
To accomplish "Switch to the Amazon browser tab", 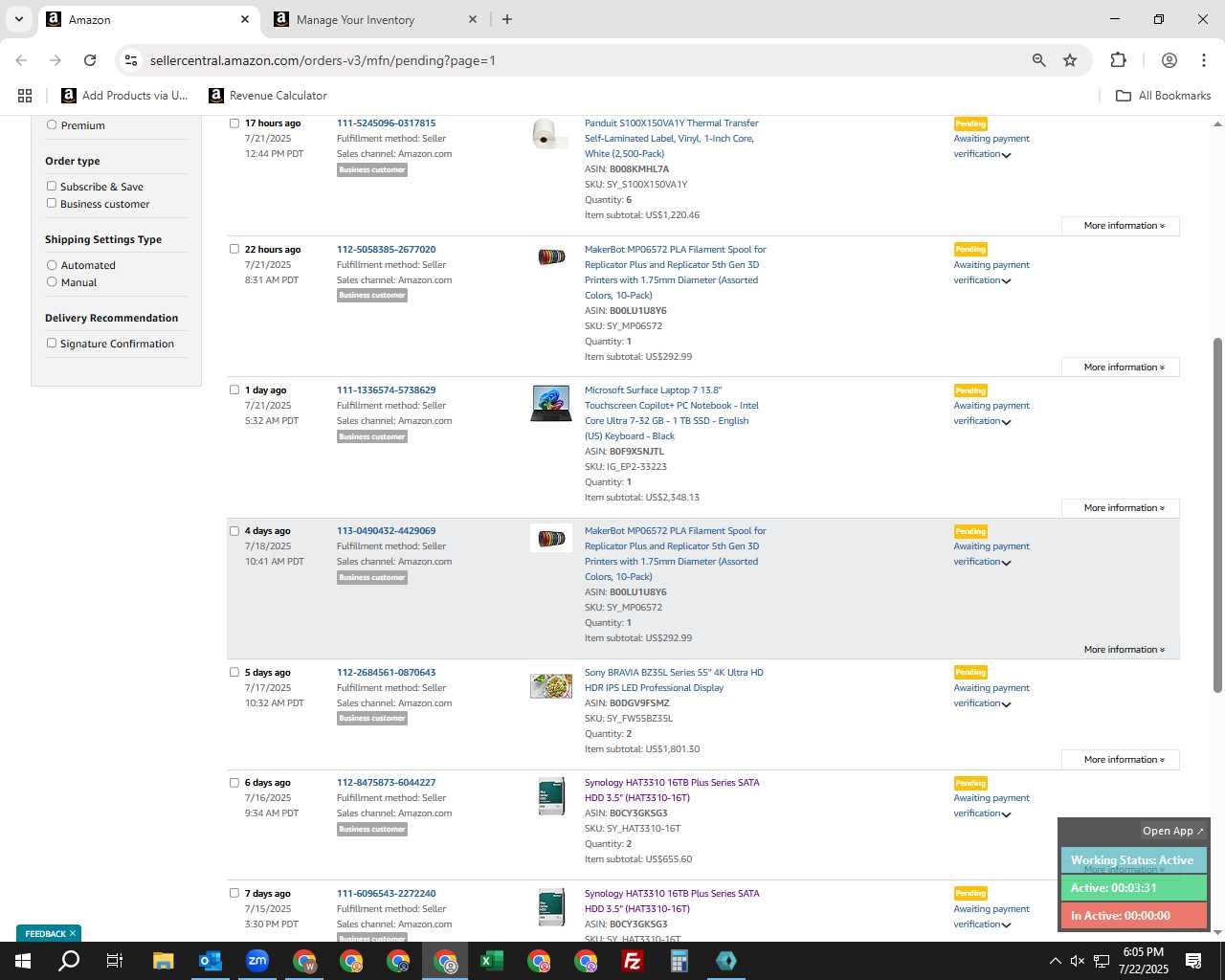I will click(x=148, y=19).
